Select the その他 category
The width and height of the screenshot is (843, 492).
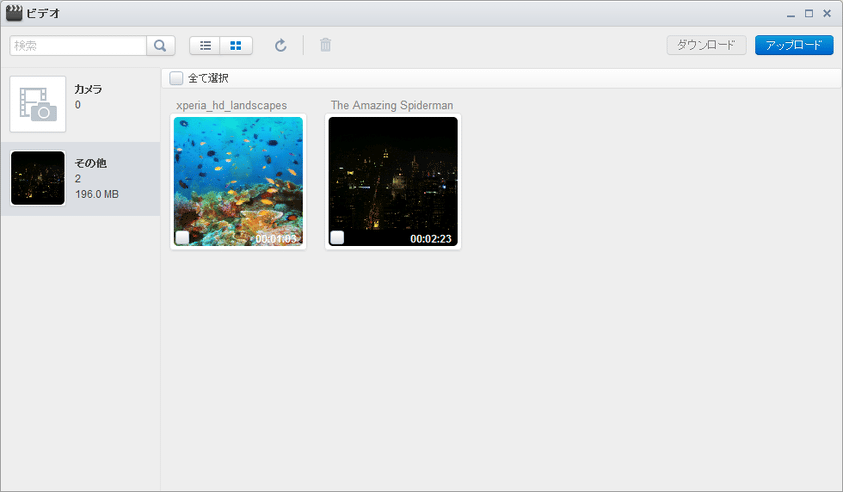[x=81, y=179]
